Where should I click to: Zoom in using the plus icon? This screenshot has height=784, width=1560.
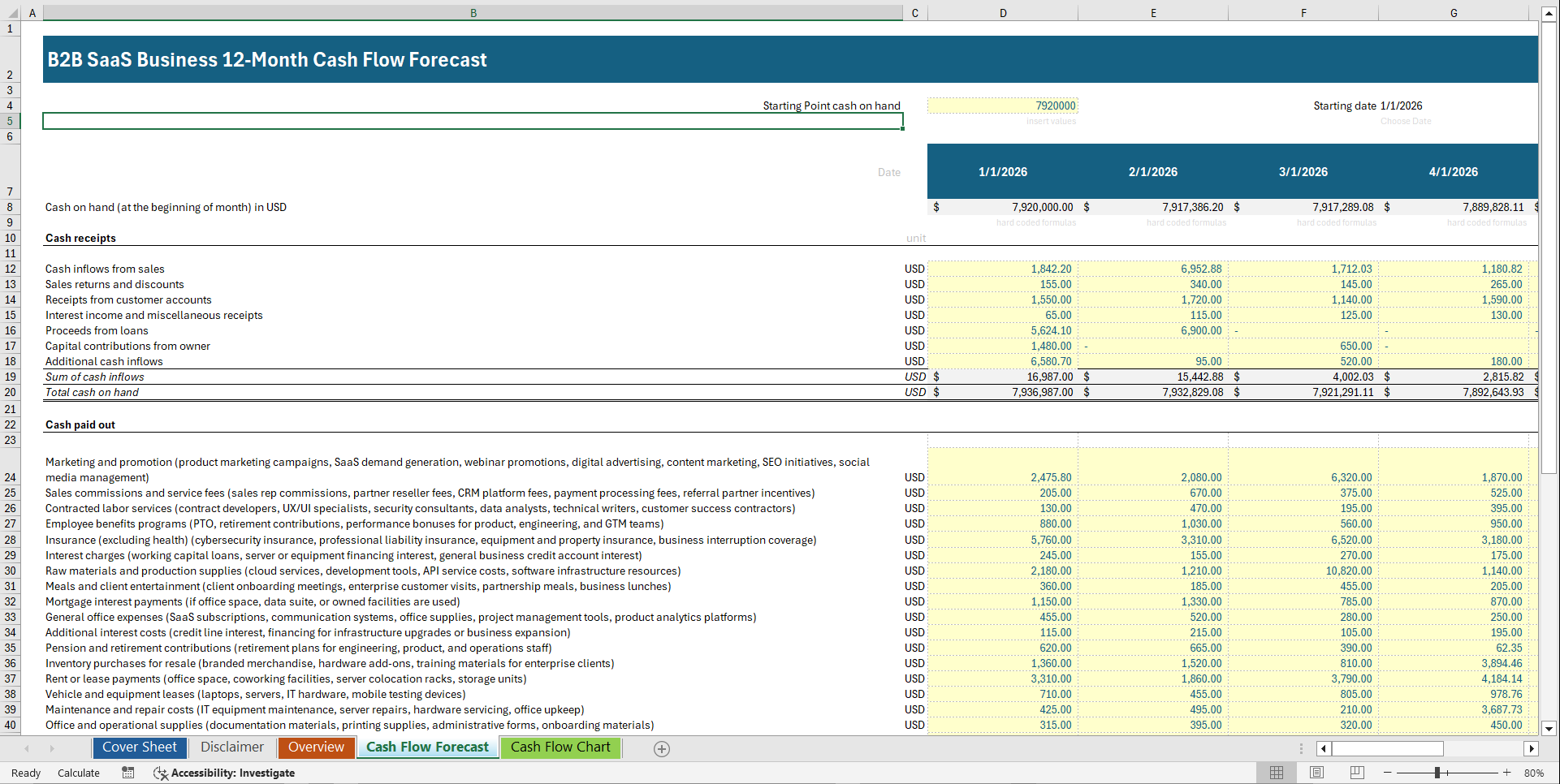[x=1507, y=772]
